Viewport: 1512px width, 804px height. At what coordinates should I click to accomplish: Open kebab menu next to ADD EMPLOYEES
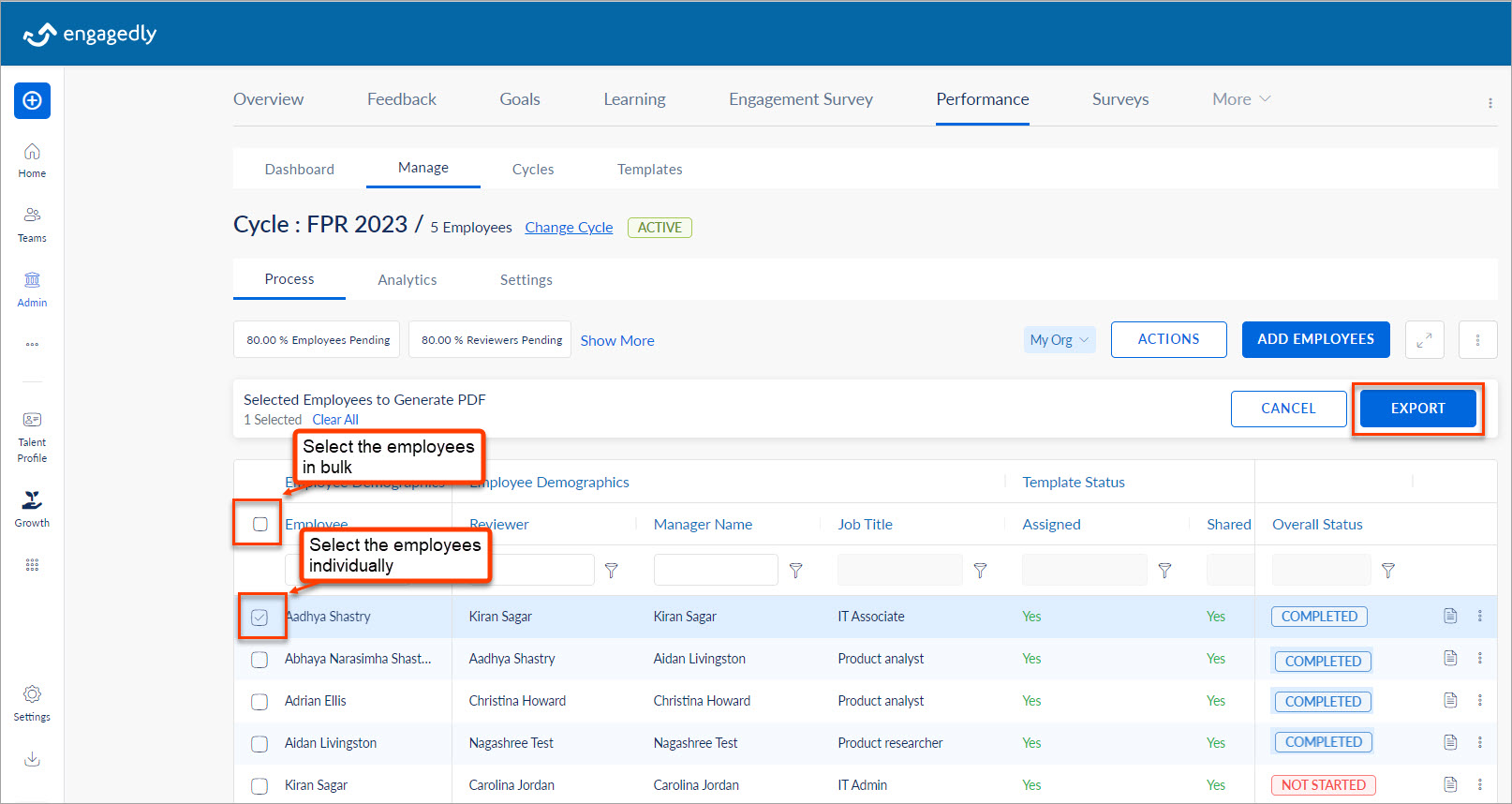click(x=1477, y=340)
